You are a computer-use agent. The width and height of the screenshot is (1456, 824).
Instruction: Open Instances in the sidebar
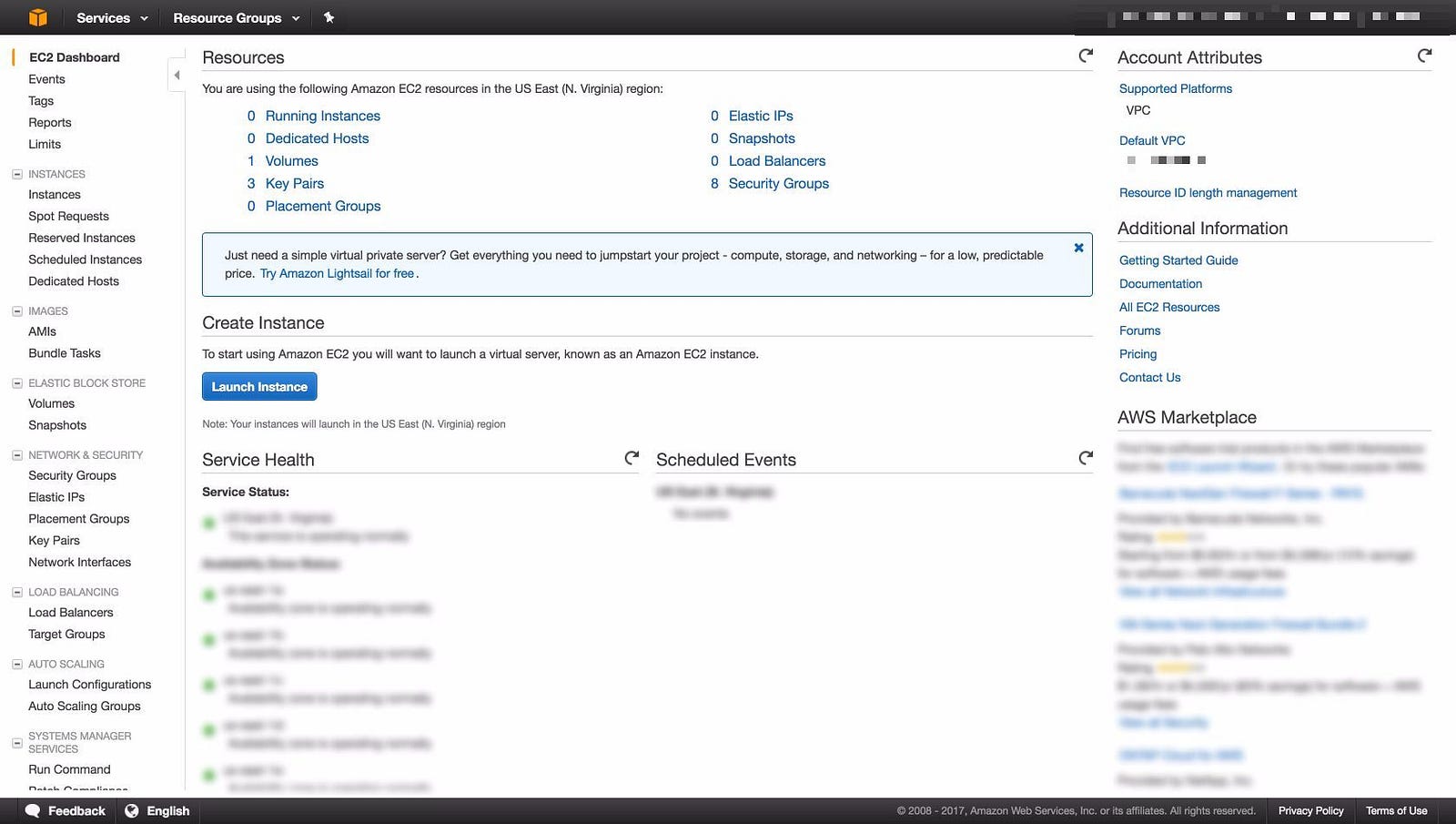55,195
